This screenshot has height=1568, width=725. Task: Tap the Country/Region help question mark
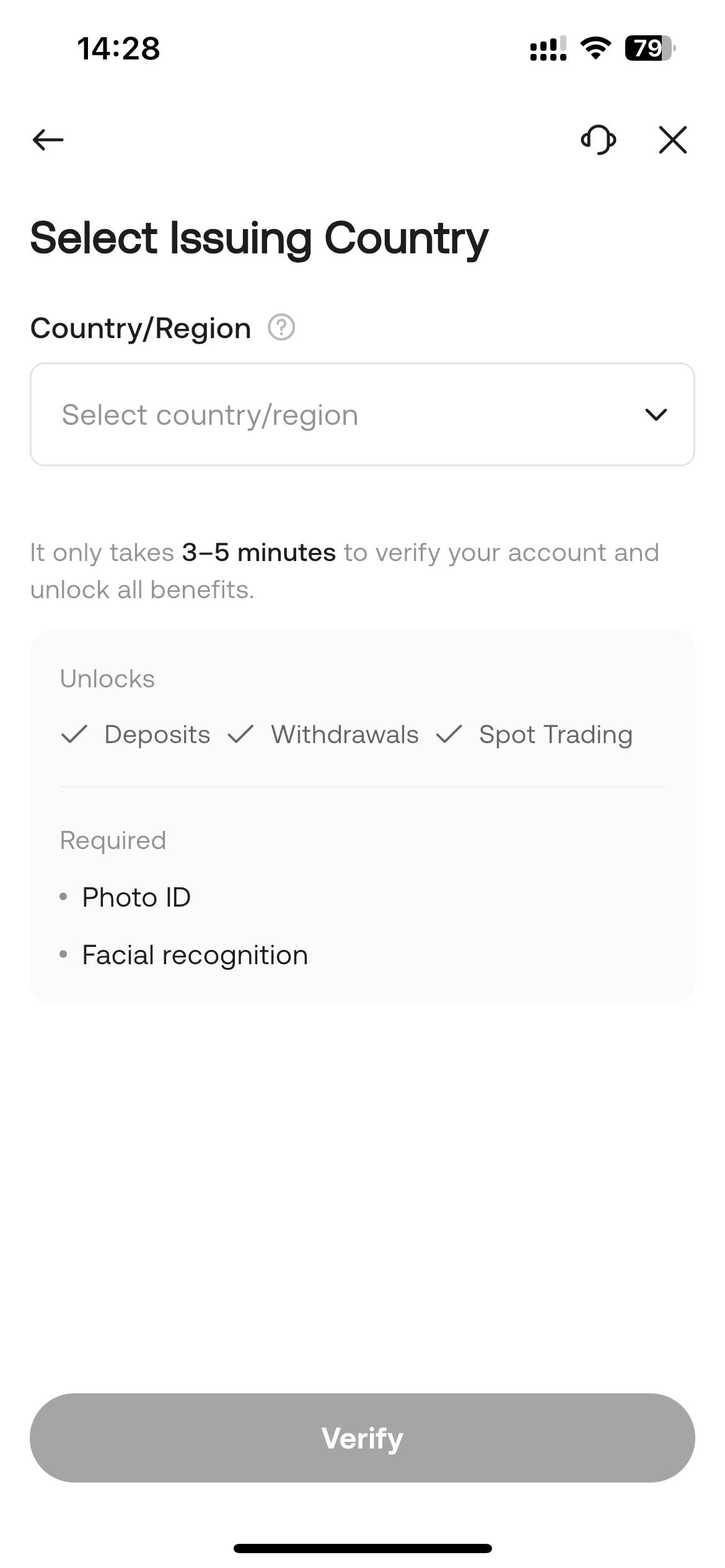coord(281,327)
